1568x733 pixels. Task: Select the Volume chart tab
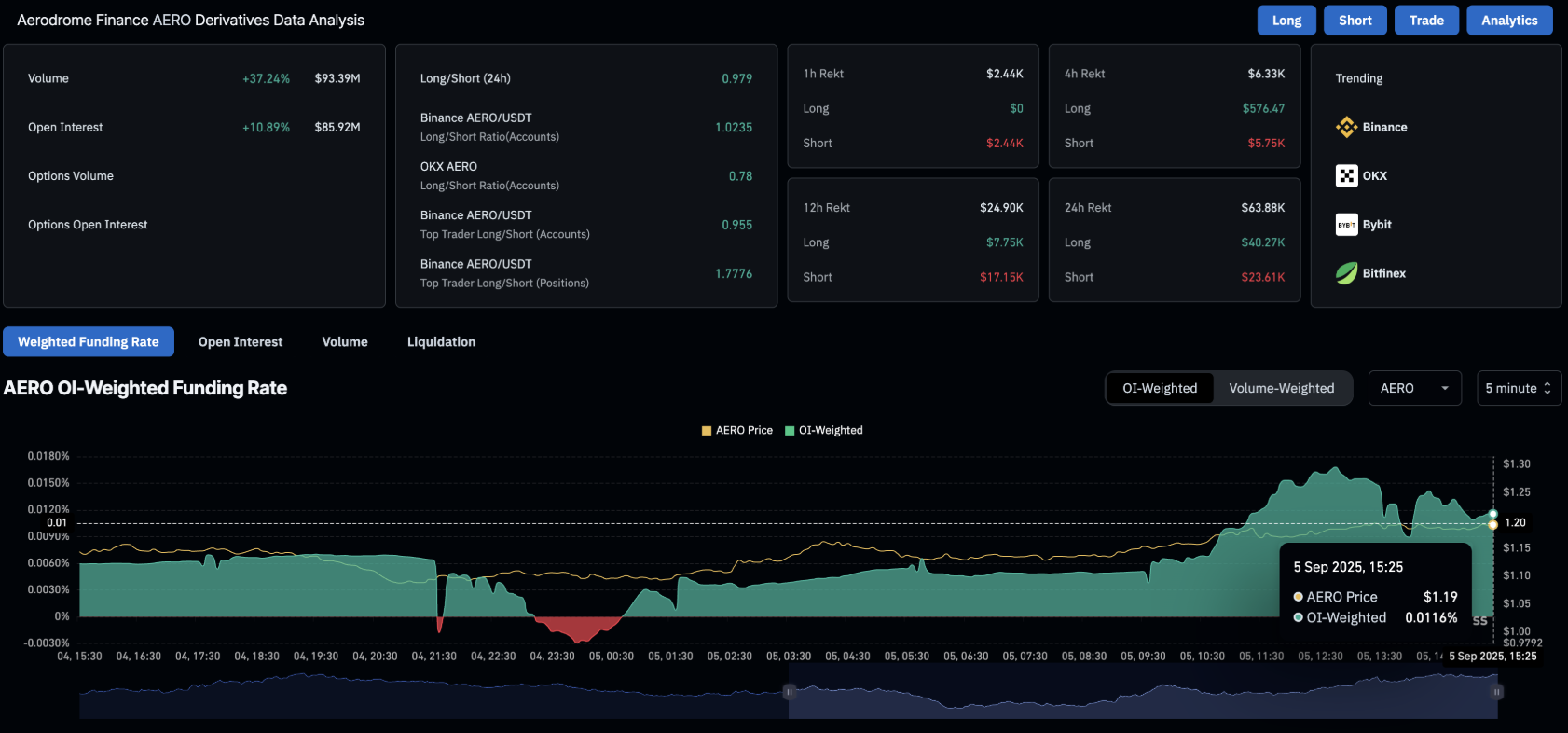pos(345,342)
